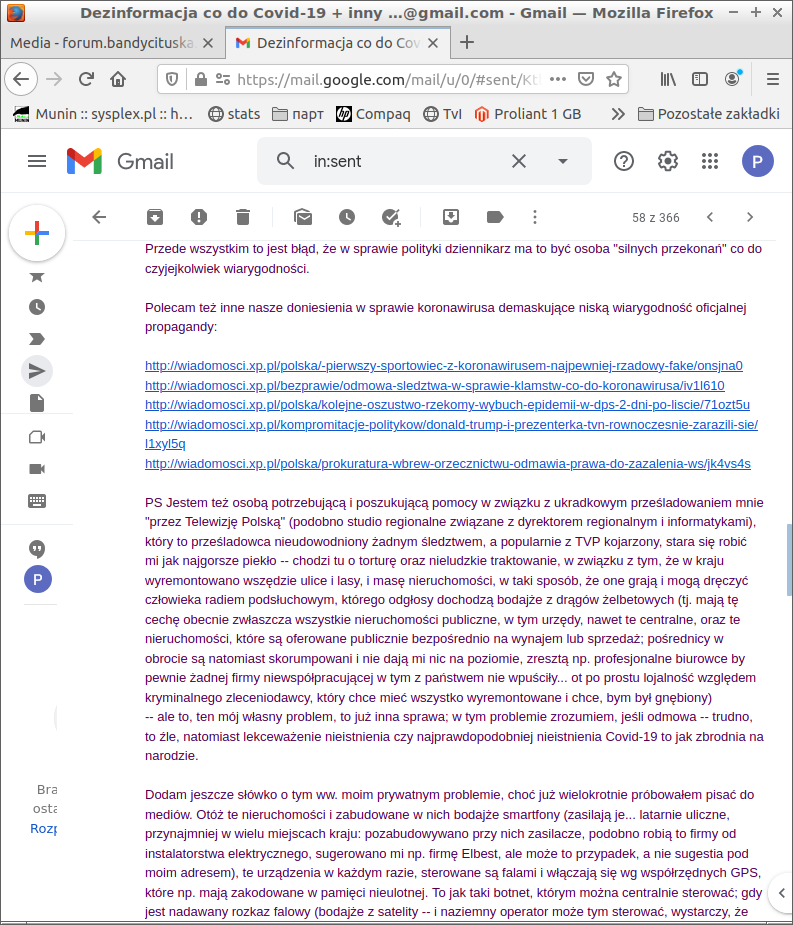Open Compaq bookmark
The width and height of the screenshot is (793, 925).
coord(373,114)
